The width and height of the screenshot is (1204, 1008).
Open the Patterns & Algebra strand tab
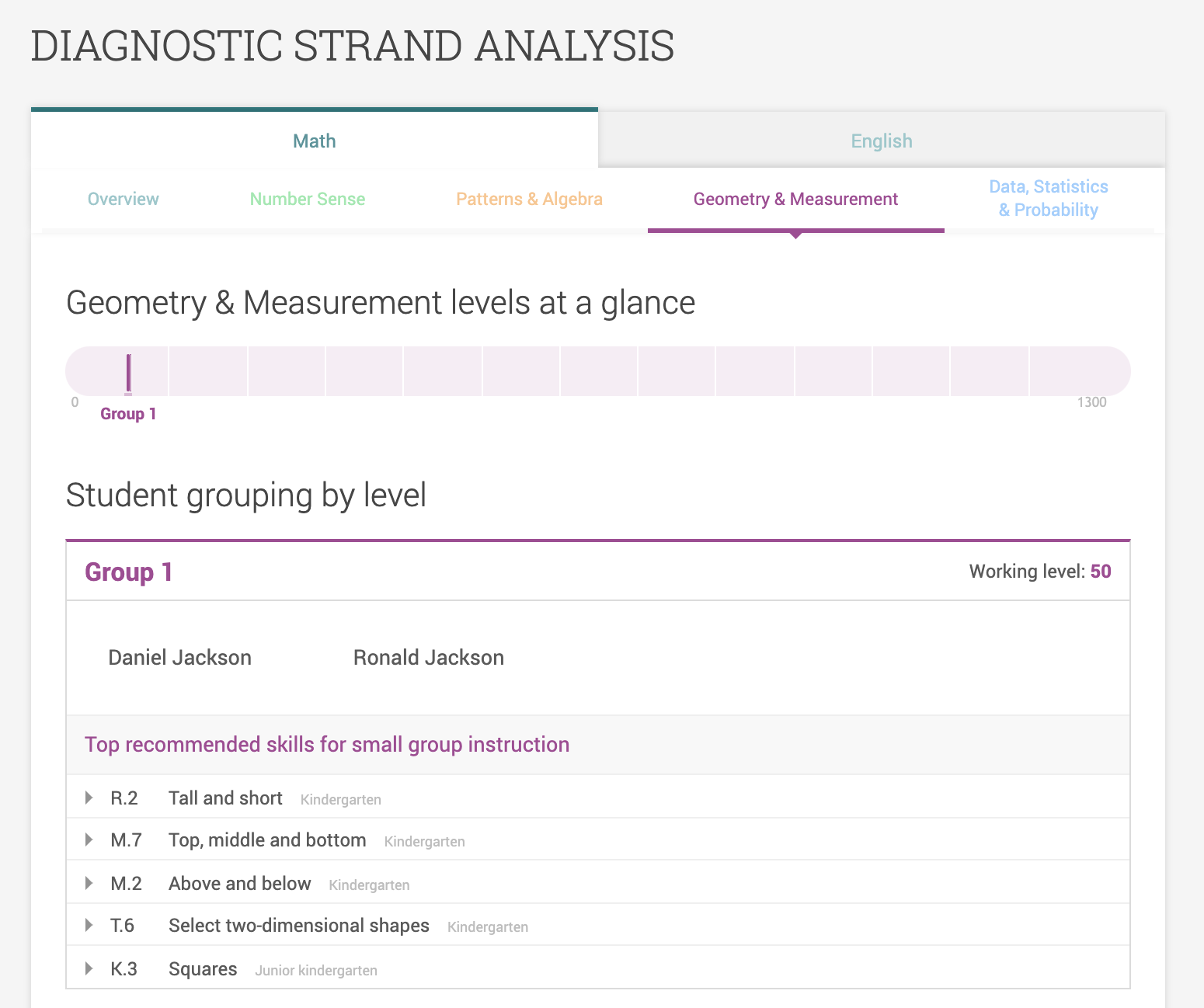(x=529, y=199)
